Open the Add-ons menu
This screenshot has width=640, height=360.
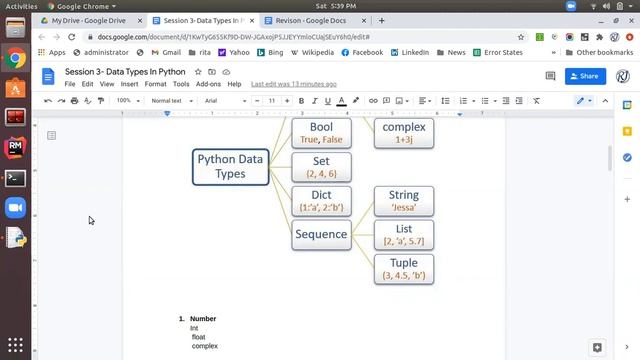coord(208,84)
